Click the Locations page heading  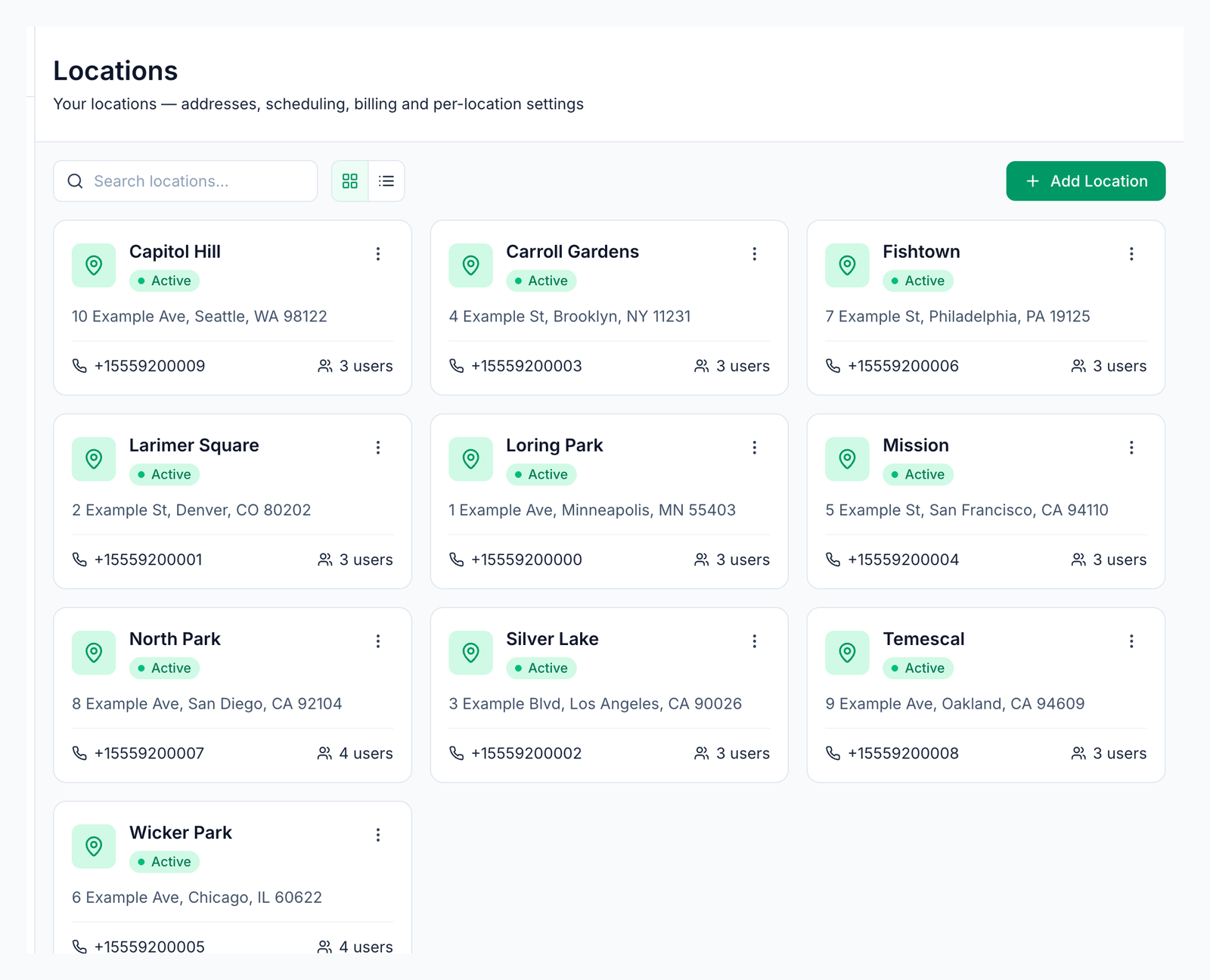[x=116, y=70]
